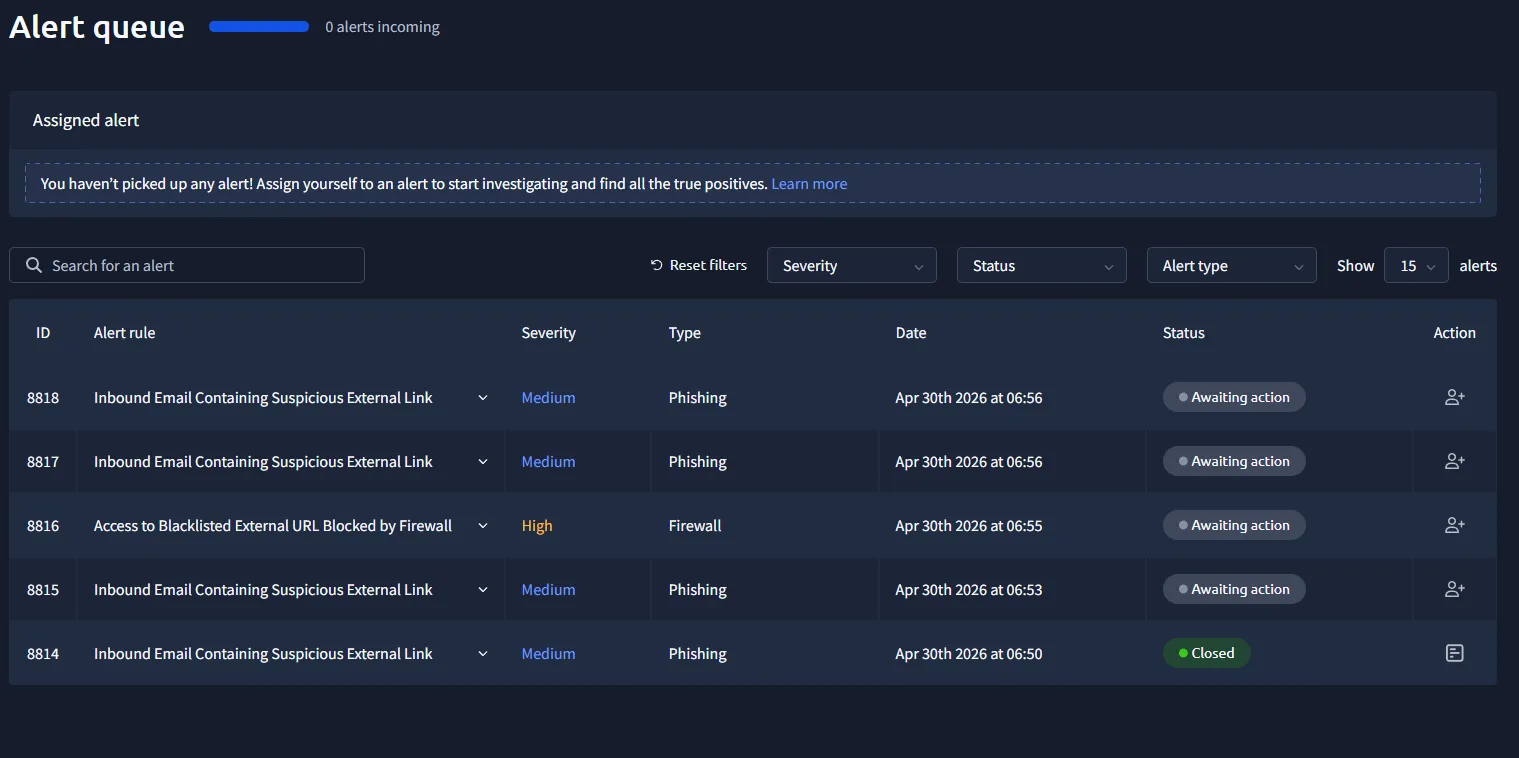Select the High severity label of alert 8816

tap(537, 526)
